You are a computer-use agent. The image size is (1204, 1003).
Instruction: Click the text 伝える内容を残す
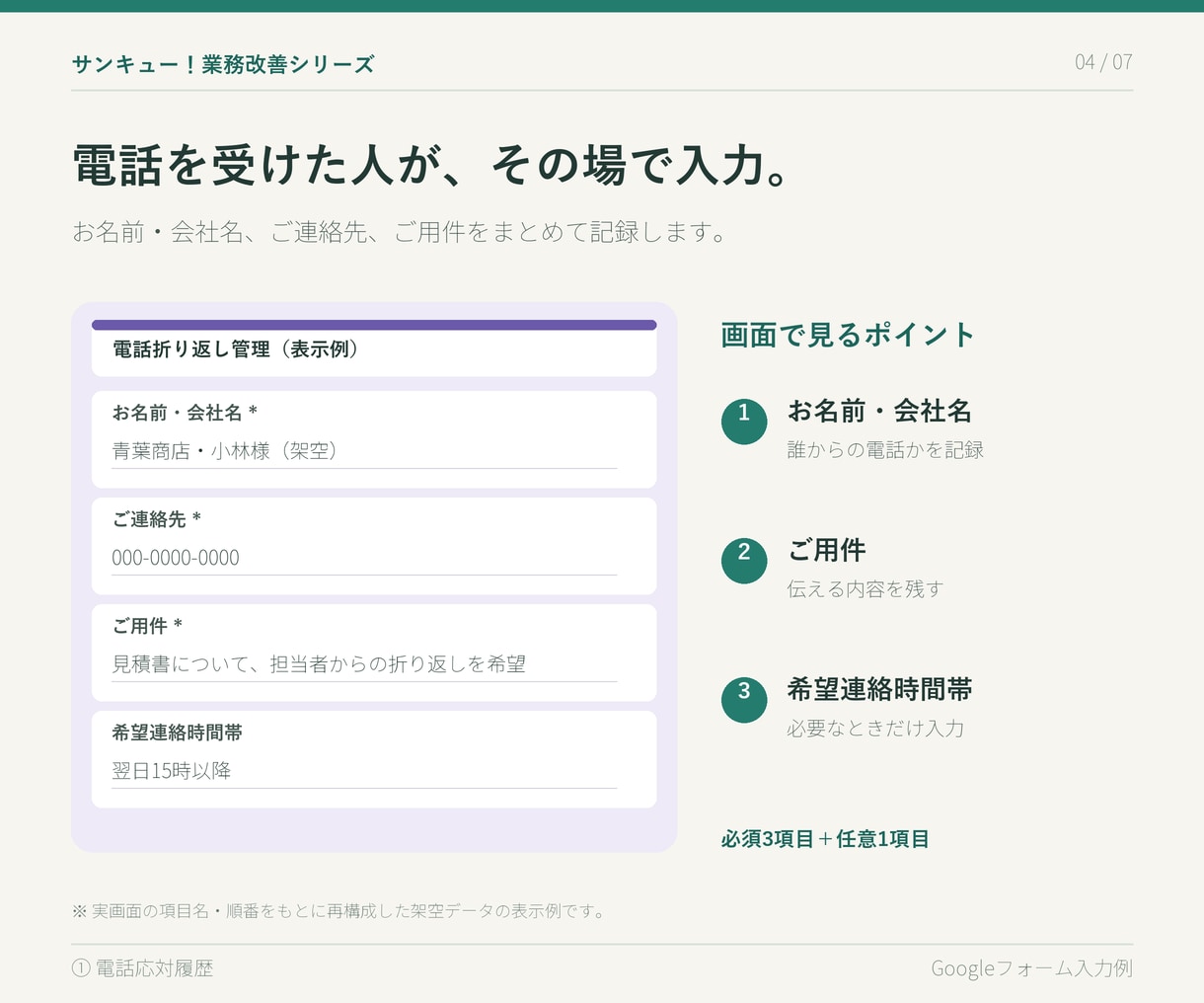coord(865,589)
